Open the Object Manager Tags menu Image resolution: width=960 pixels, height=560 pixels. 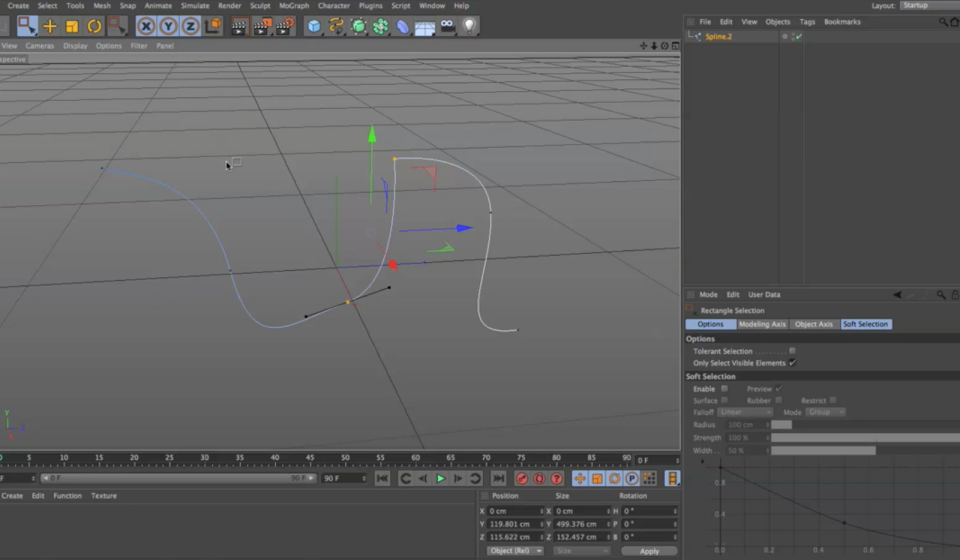[807, 22]
